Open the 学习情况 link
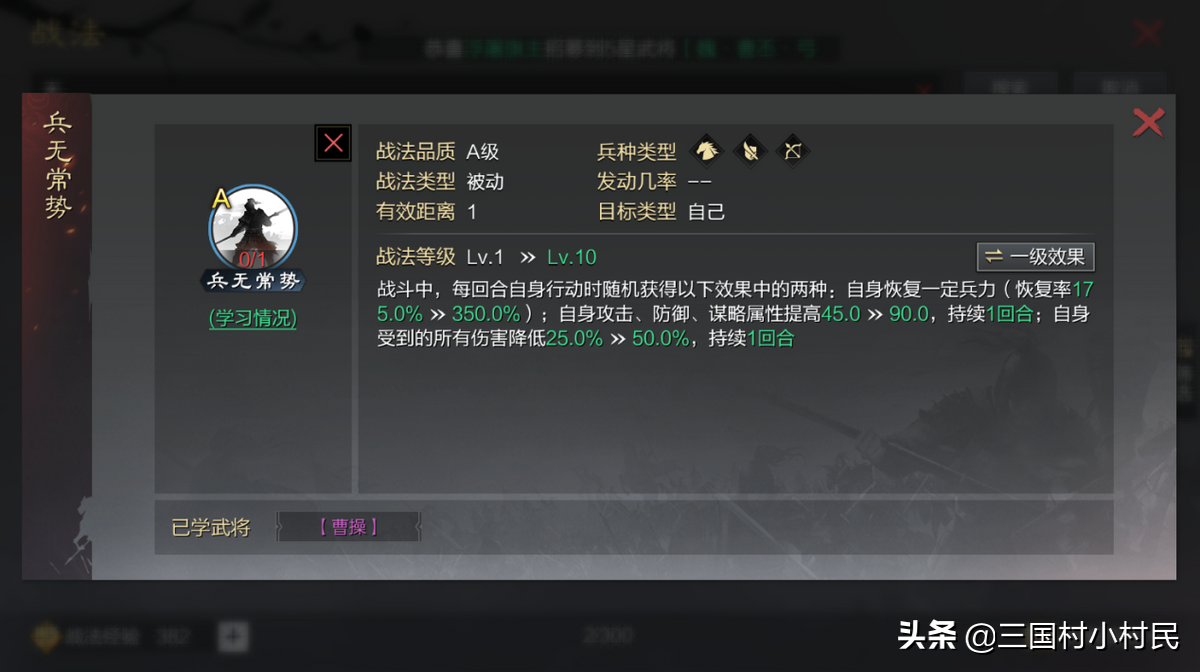Screen dimensions: 1200x672 [x=253, y=318]
